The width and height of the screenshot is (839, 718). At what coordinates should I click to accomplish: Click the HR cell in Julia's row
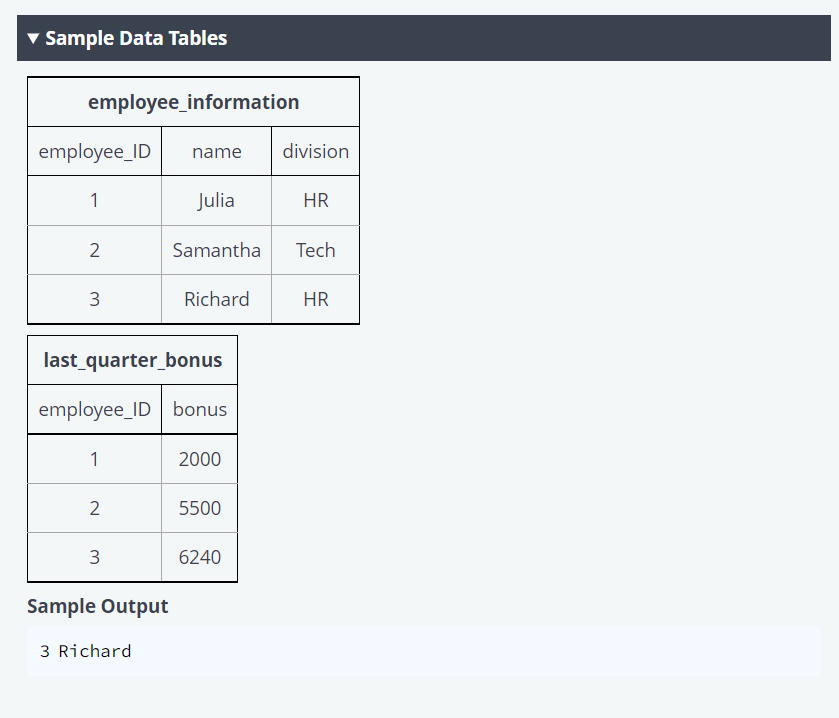[316, 201]
